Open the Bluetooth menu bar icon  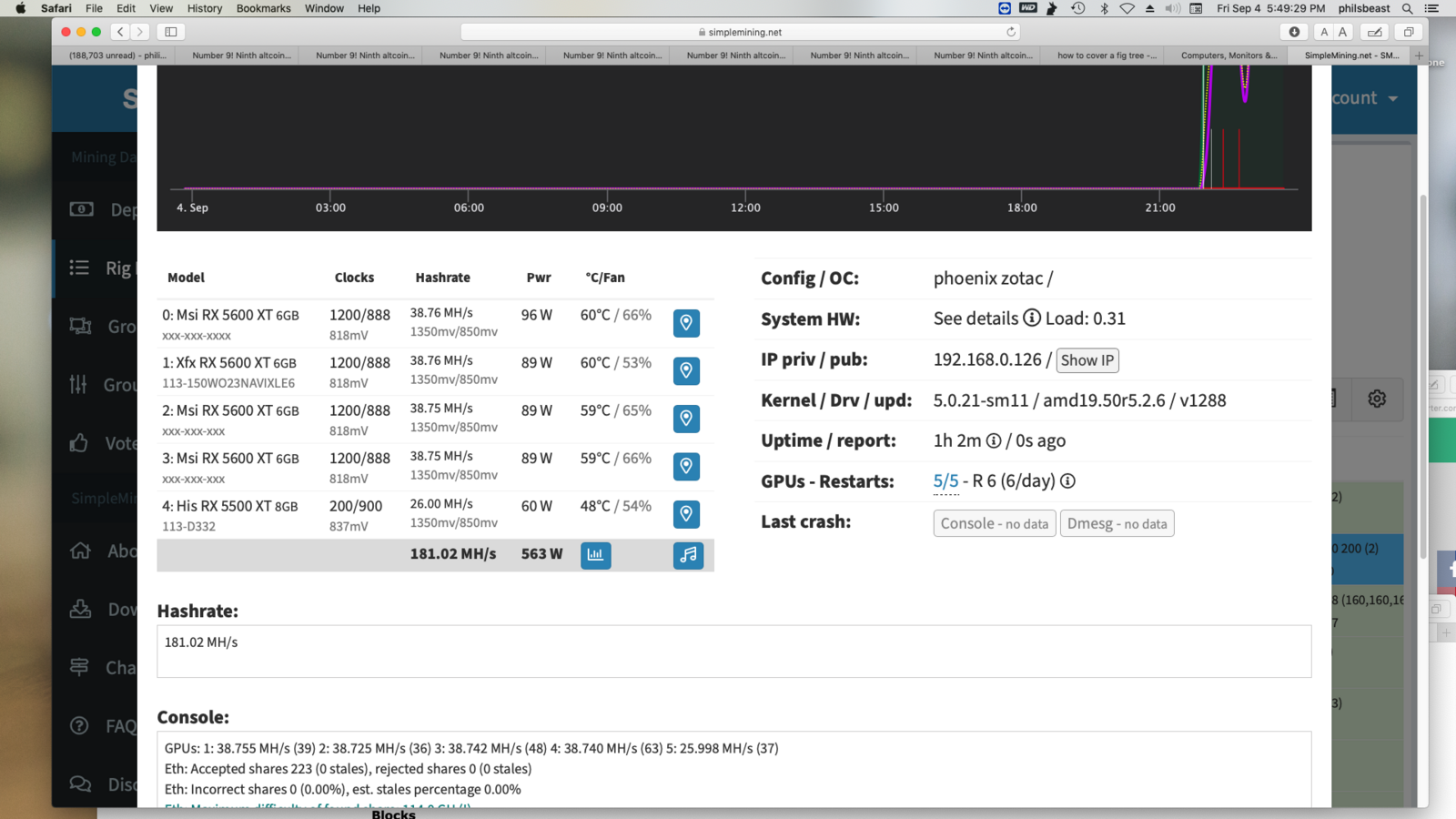1104,8
